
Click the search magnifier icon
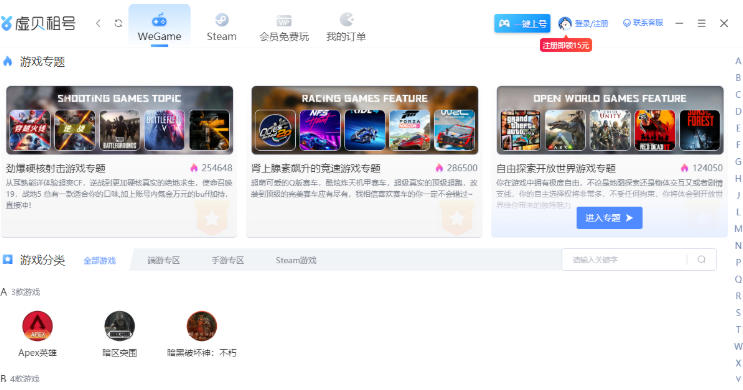tap(701, 259)
